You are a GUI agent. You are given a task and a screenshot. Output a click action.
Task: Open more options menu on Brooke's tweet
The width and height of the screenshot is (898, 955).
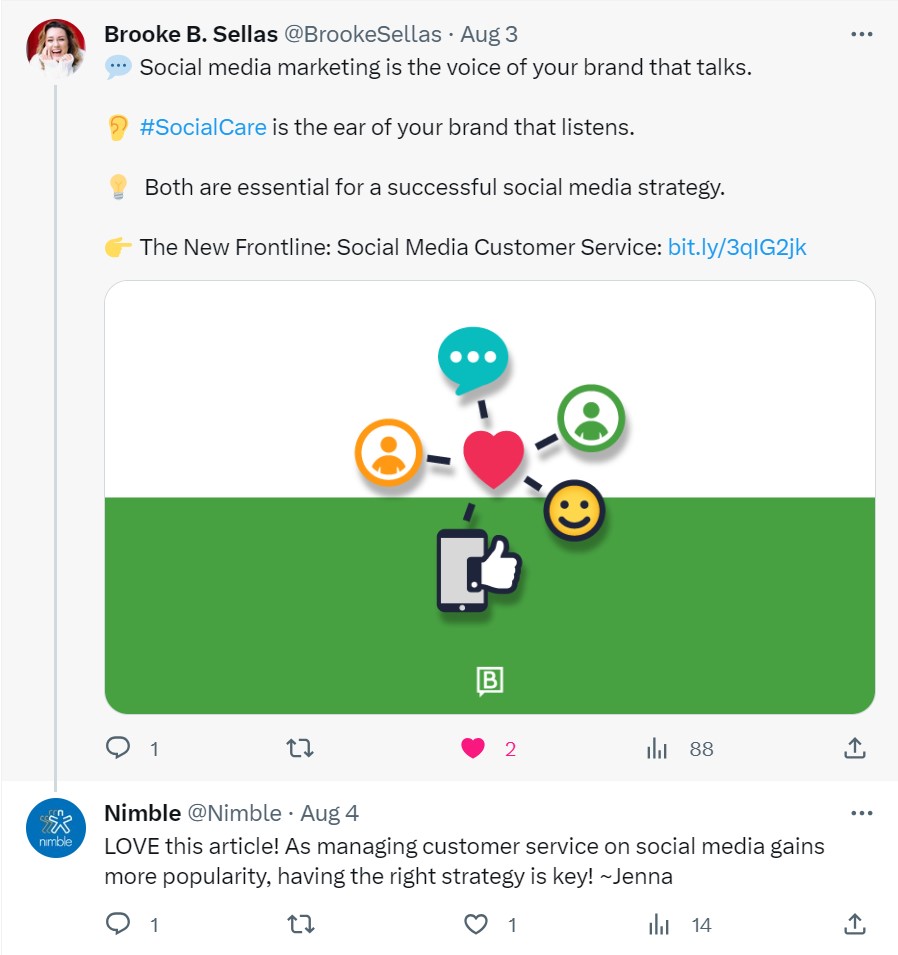861,34
